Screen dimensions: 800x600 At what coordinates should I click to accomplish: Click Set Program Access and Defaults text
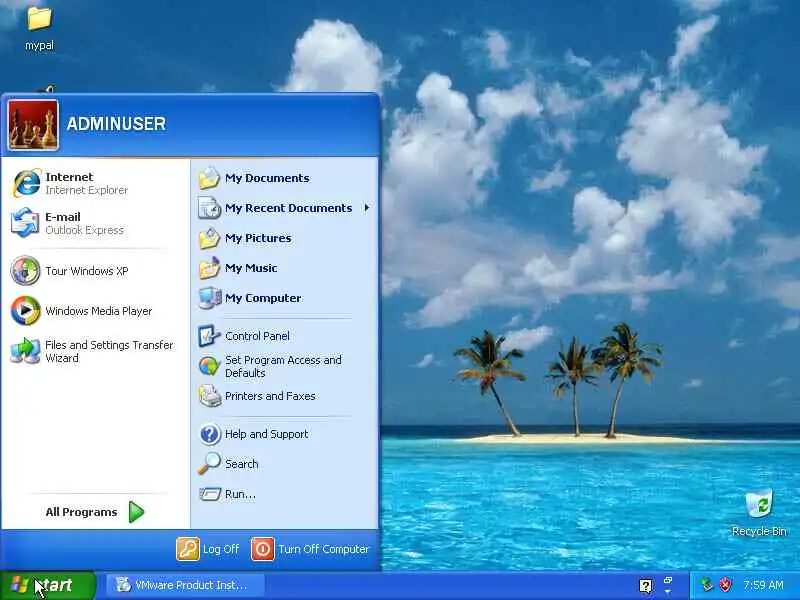click(283, 366)
